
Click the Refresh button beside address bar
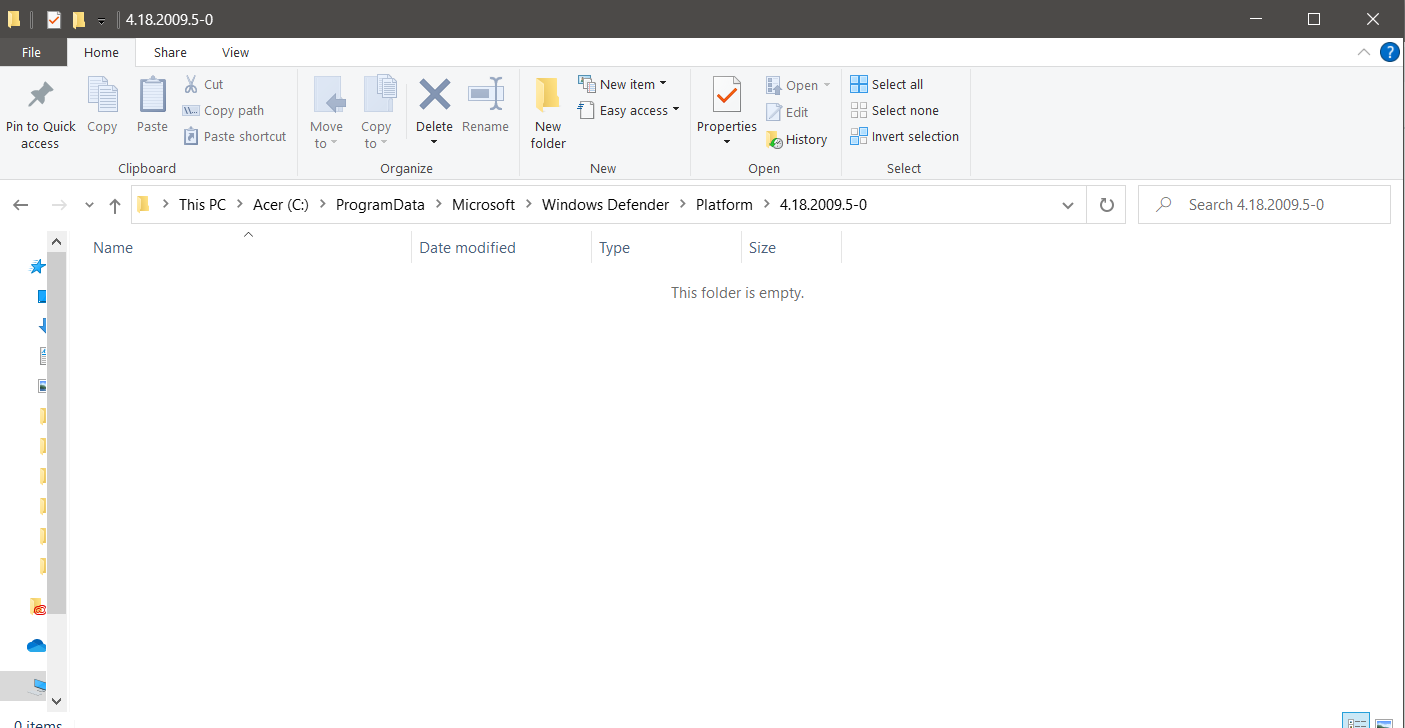tap(1106, 205)
